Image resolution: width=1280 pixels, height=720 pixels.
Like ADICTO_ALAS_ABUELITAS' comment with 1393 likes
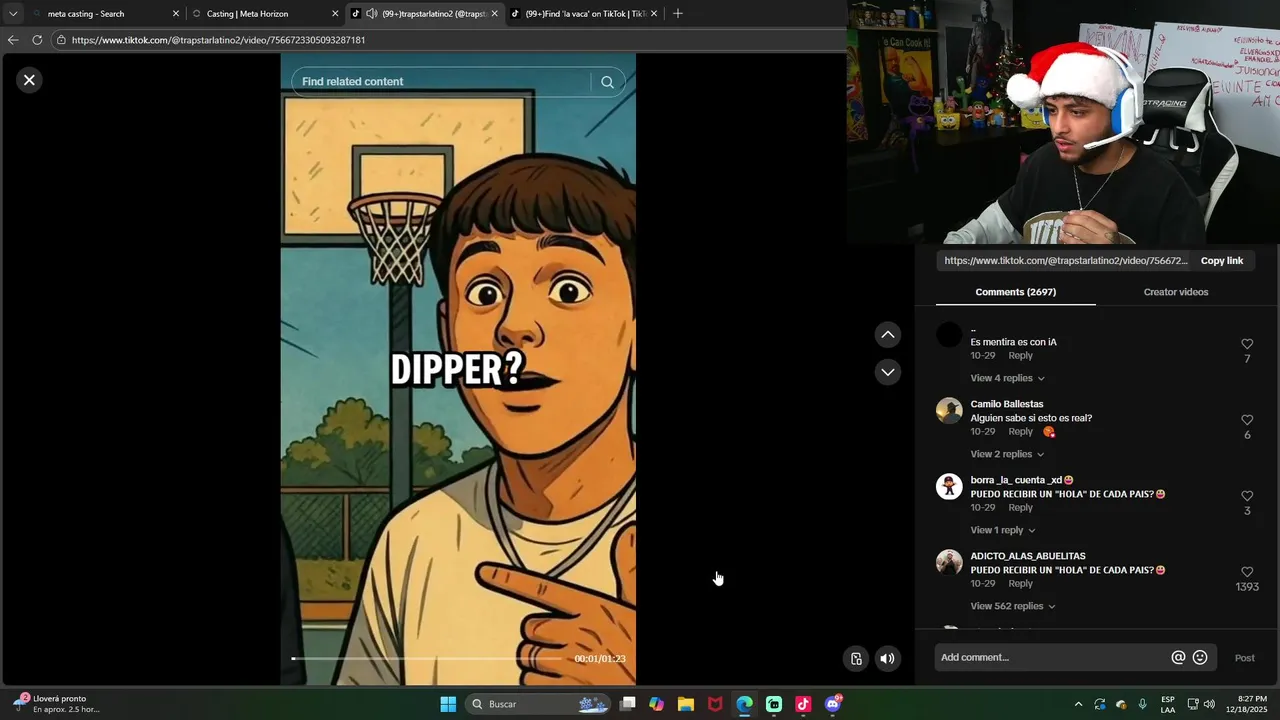(x=1247, y=572)
